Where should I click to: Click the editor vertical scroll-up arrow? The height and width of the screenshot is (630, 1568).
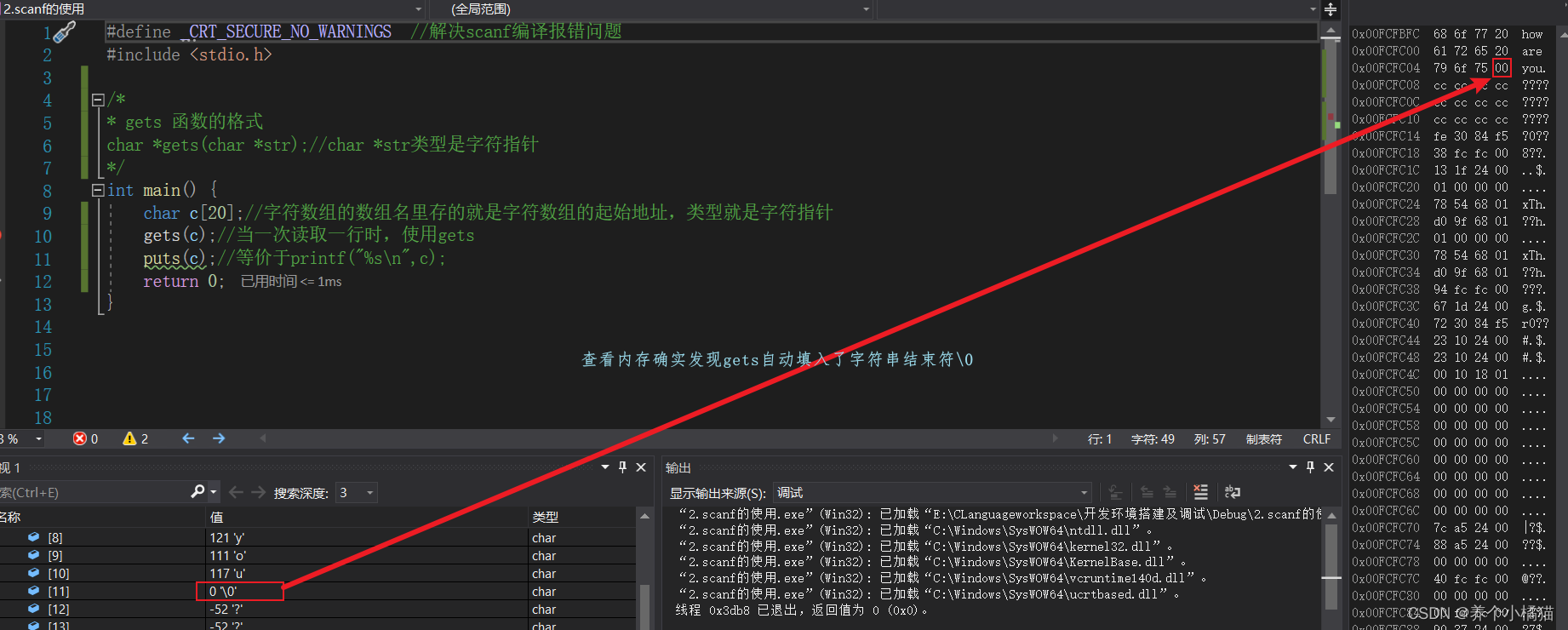coord(1331,31)
